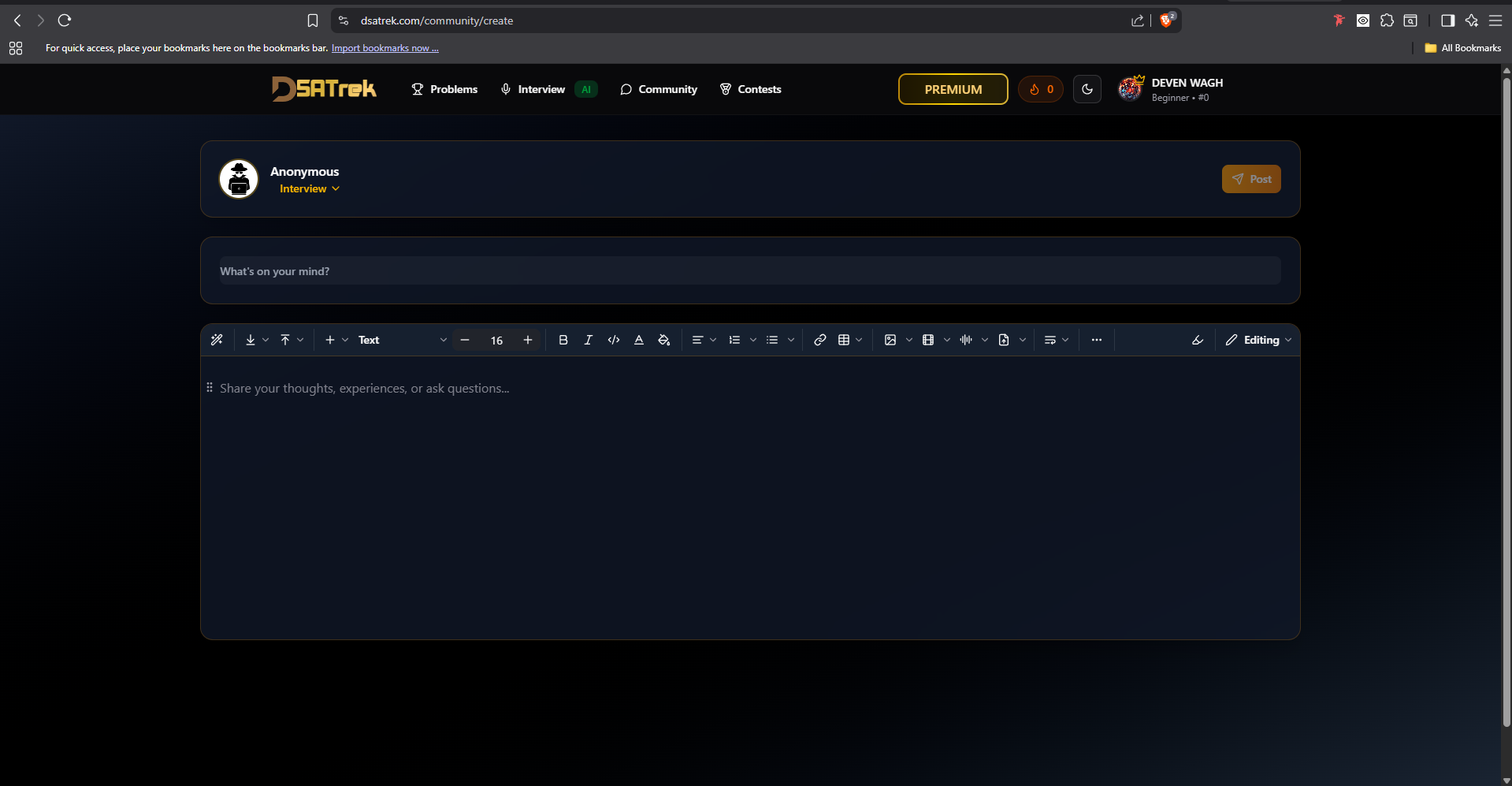Image resolution: width=1512 pixels, height=786 pixels.
Task: Click the audio waveform icon
Action: tap(966, 340)
